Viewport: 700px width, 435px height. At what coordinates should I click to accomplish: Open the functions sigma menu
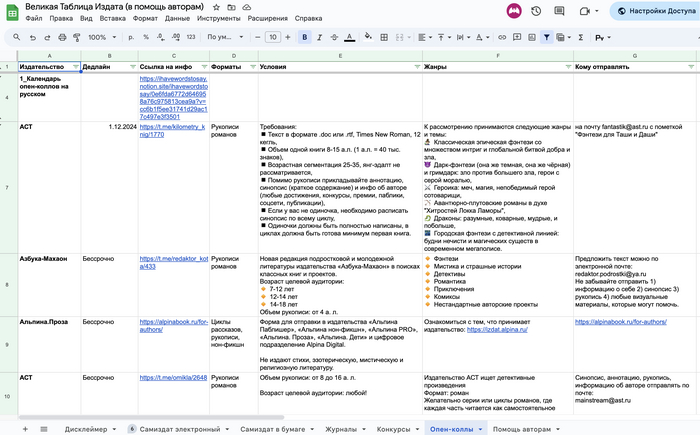(581, 38)
